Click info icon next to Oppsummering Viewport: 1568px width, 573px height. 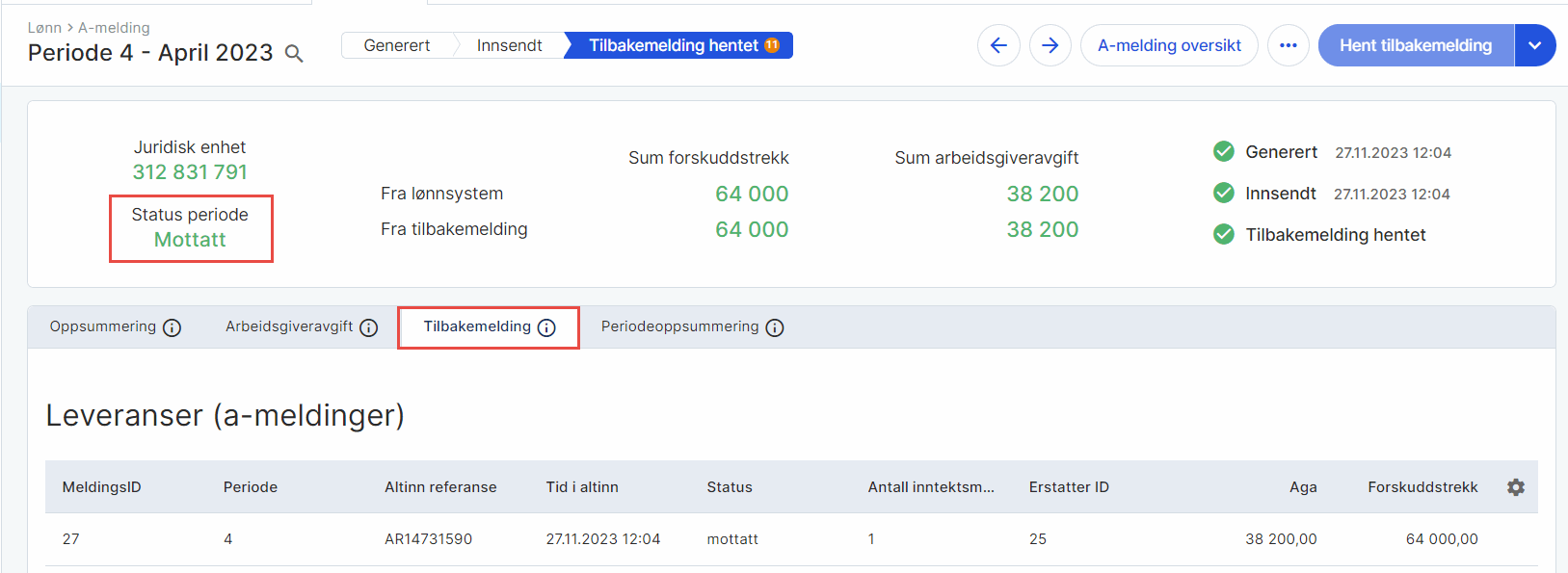[x=173, y=327]
